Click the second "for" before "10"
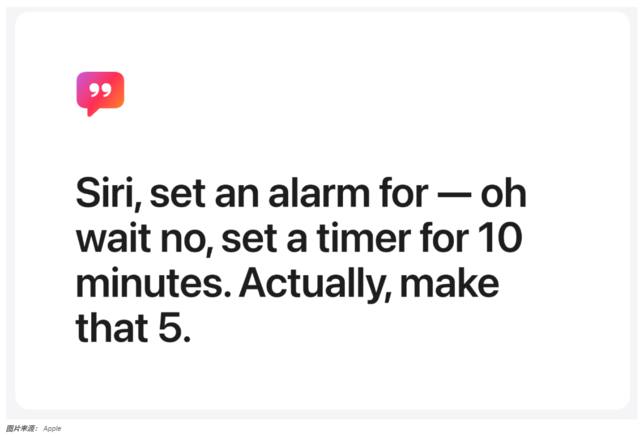Image resolution: width=640 pixels, height=434 pixels. coord(444,237)
